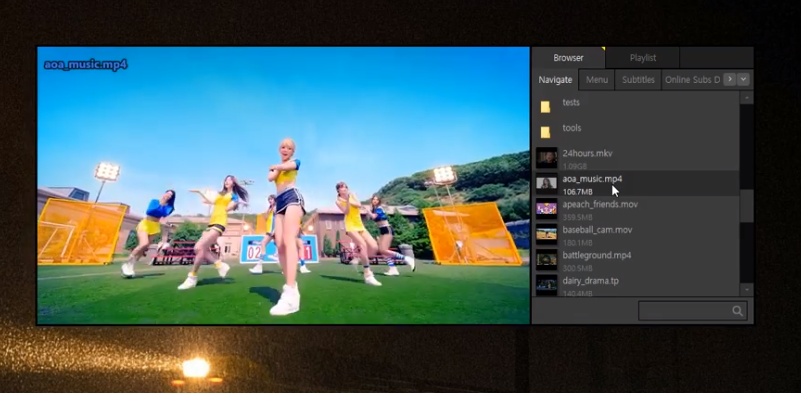Viewport: 801px width, 393px height.
Task: Click the 300.5MB file size text
Action: (577, 268)
